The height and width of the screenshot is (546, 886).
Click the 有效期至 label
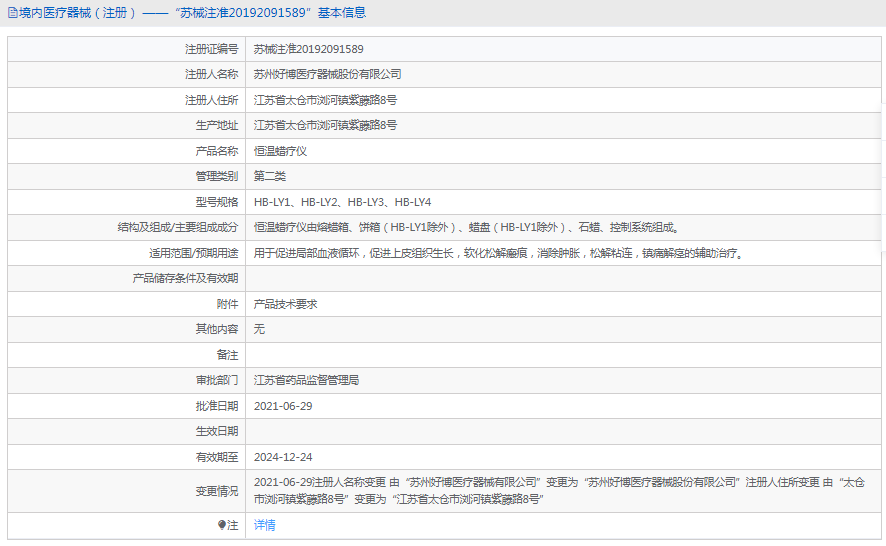[x=217, y=457]
